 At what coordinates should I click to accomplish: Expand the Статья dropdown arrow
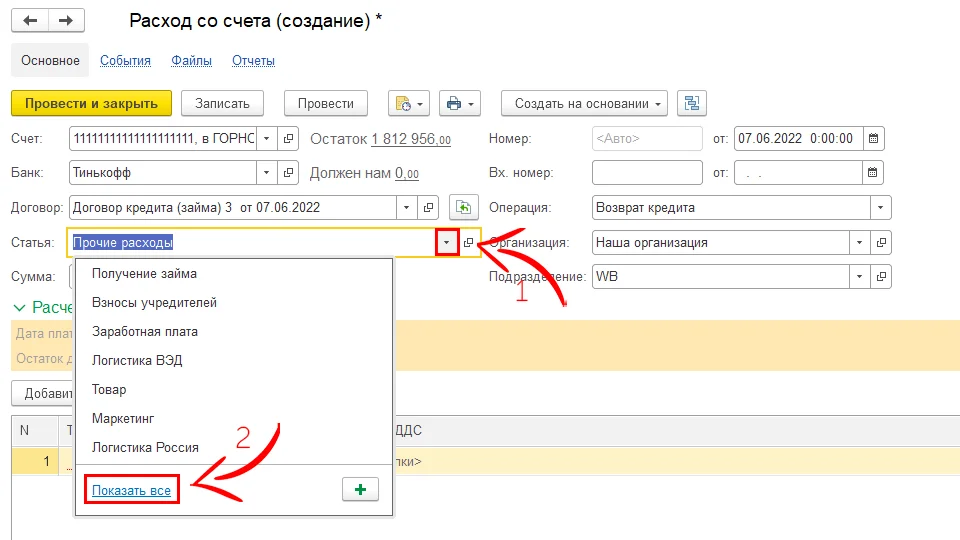447,243
